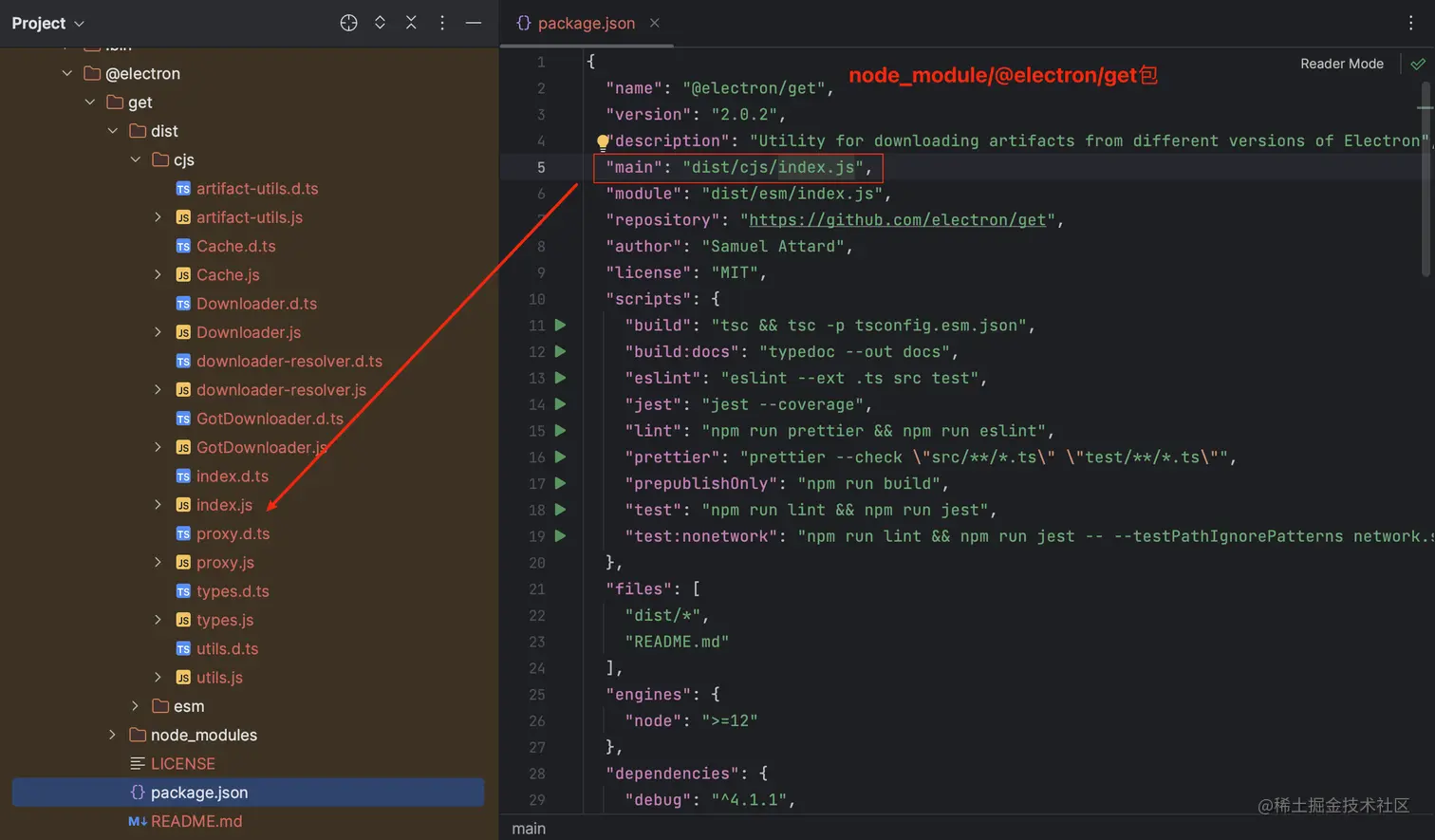Collapse the @electron folder
Image resolution: width=1435 pixels, height=840 pixels.
66,73
